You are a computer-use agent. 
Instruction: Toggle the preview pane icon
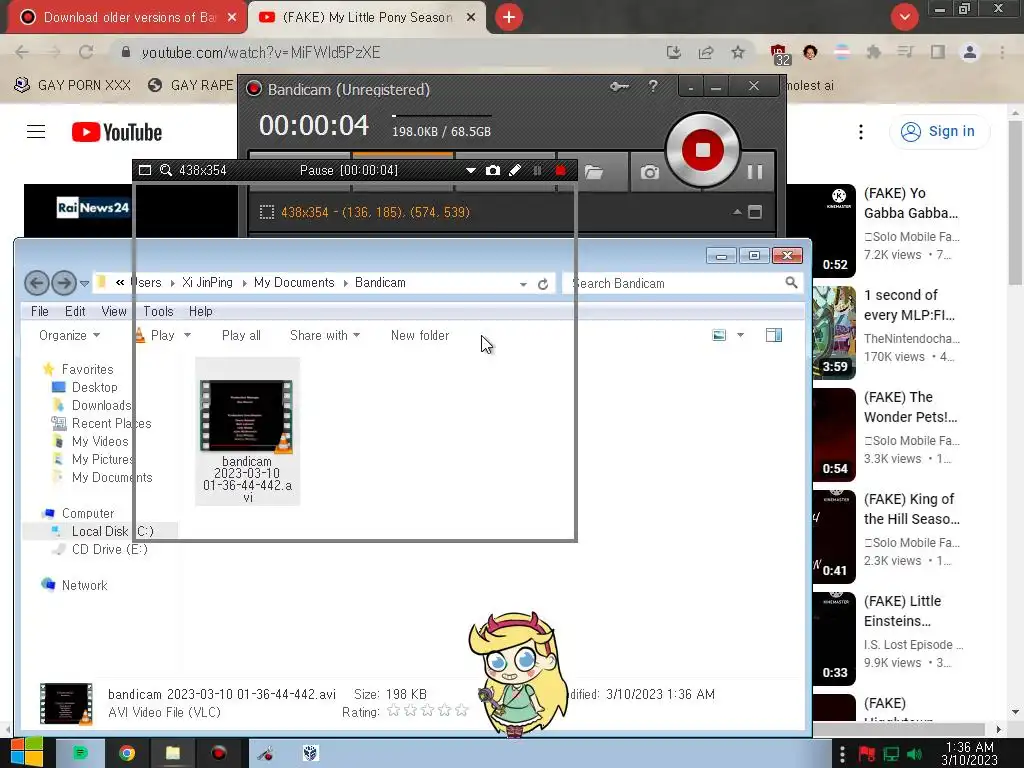click(x=774, y=335)
